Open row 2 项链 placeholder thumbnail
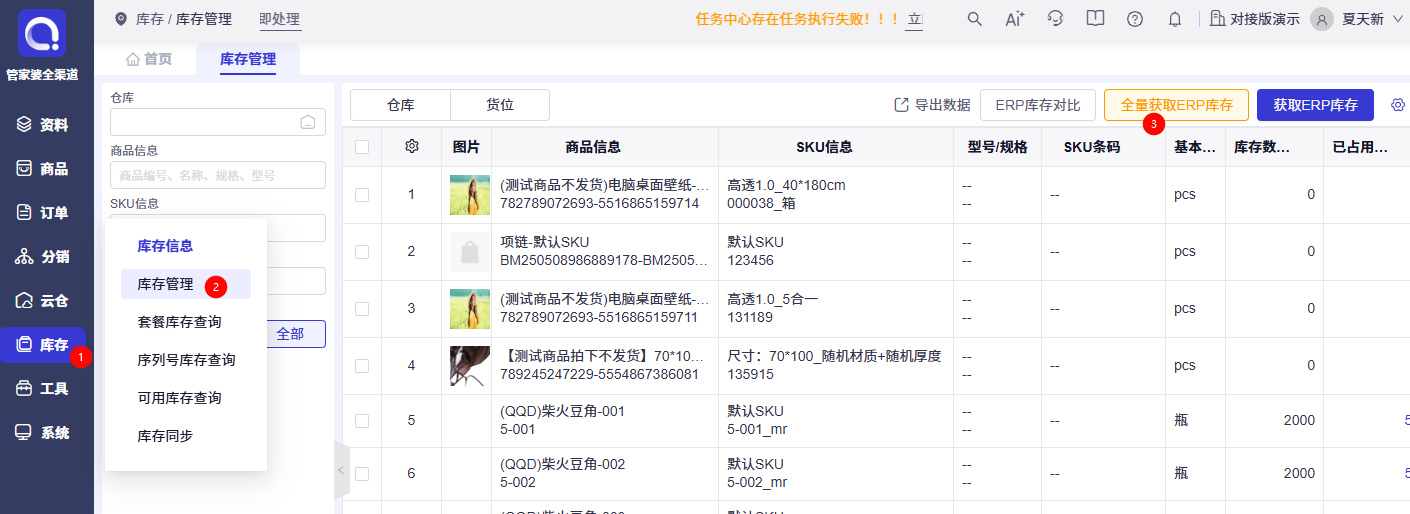This screenshot has height=514, width=1410. point(470,252)
